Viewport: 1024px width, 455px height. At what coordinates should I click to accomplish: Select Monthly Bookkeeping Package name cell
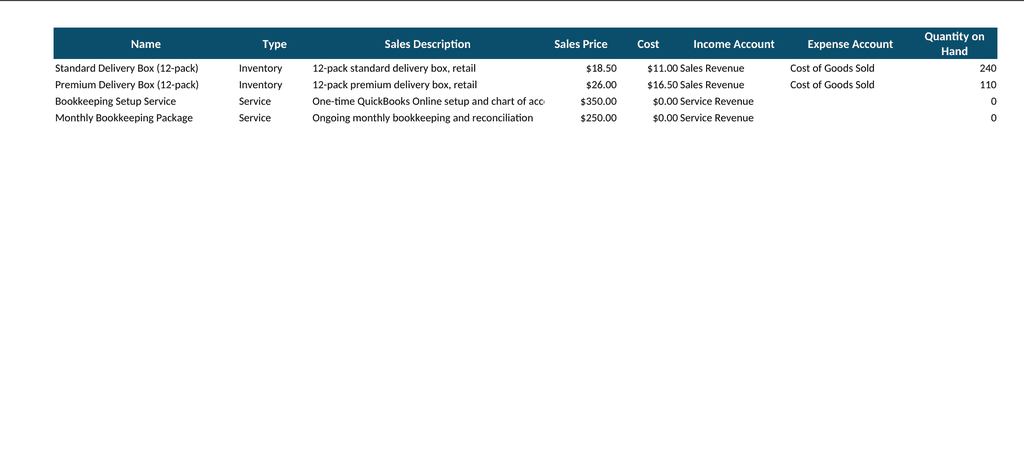124,118
